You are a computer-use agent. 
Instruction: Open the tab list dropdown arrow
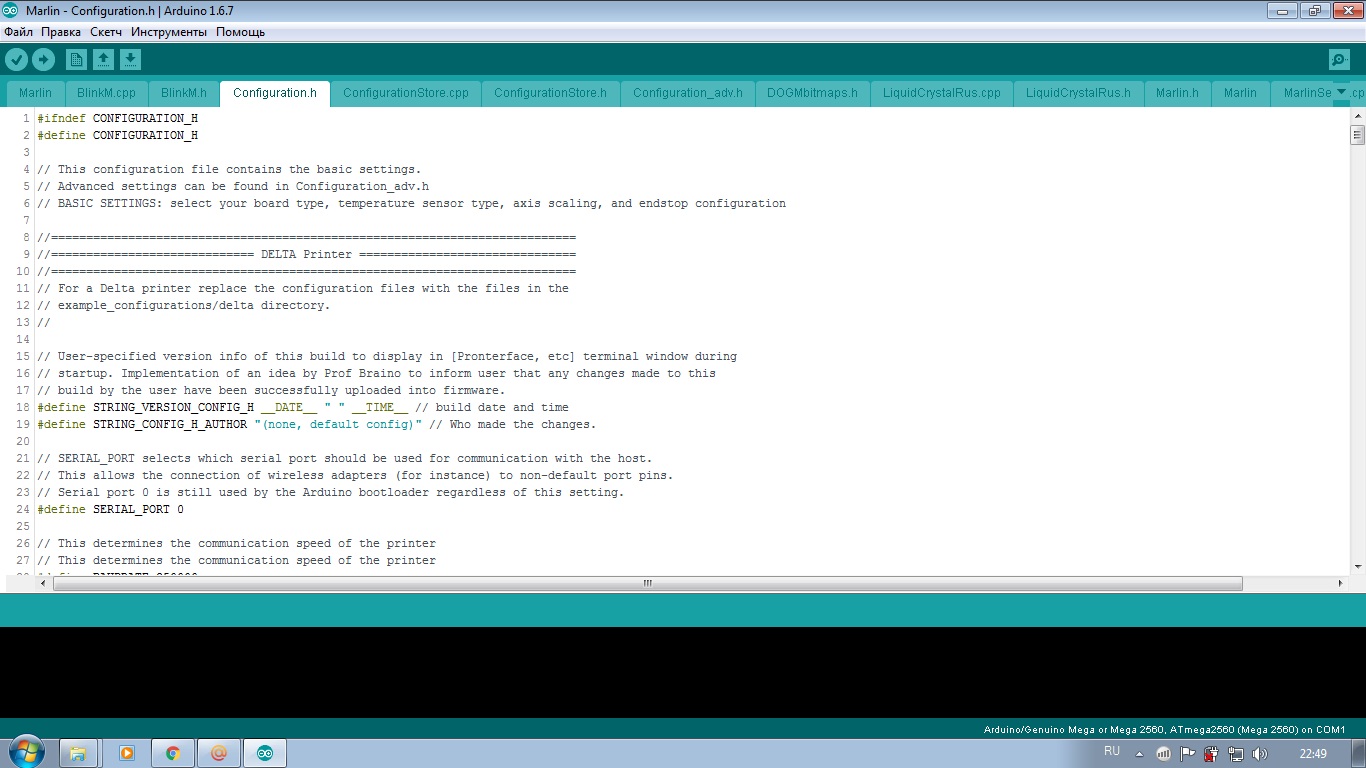[1341, 92]
